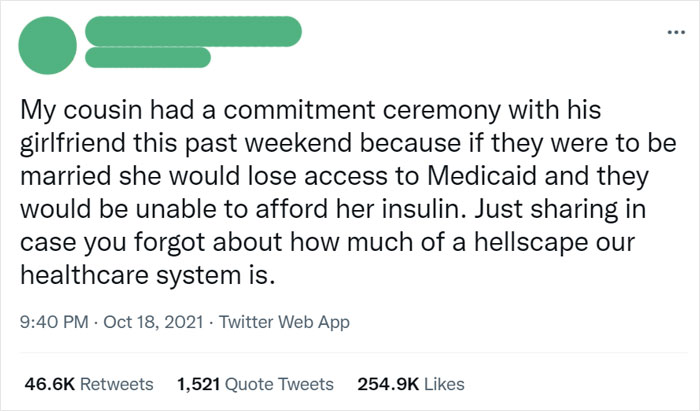700x411 pixels.
Task: Open the 1,521 Quote Tweets list
Action: (x=254, y=383)
